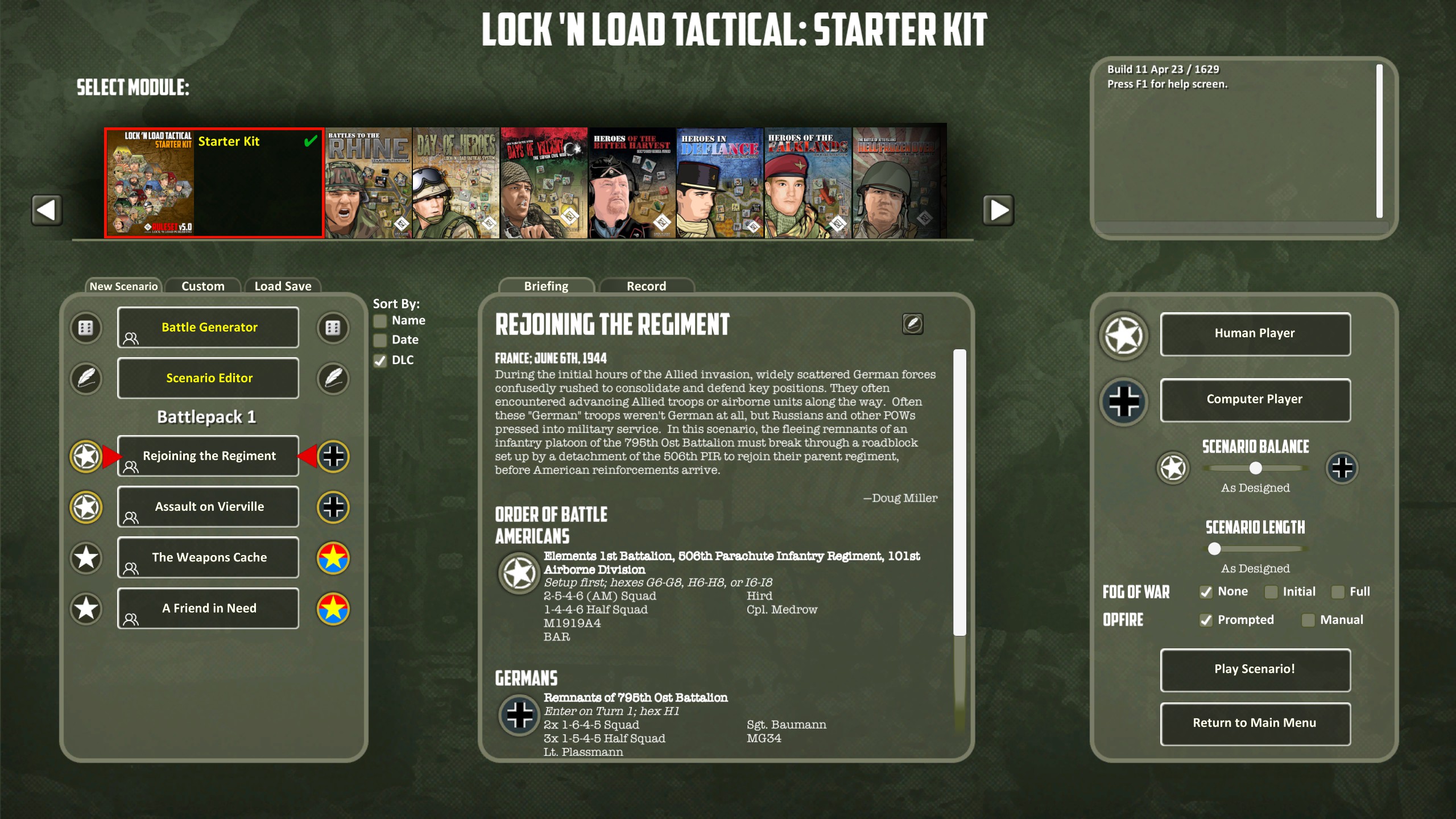1456x819 pixels.
Task: Click the white star icon beside A Friend in Need
Action: 86,609
